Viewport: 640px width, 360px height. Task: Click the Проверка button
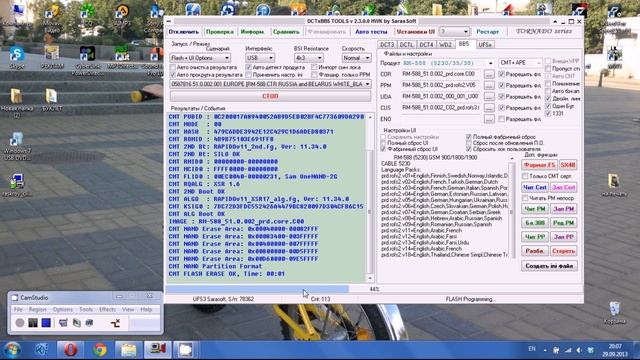220,31
